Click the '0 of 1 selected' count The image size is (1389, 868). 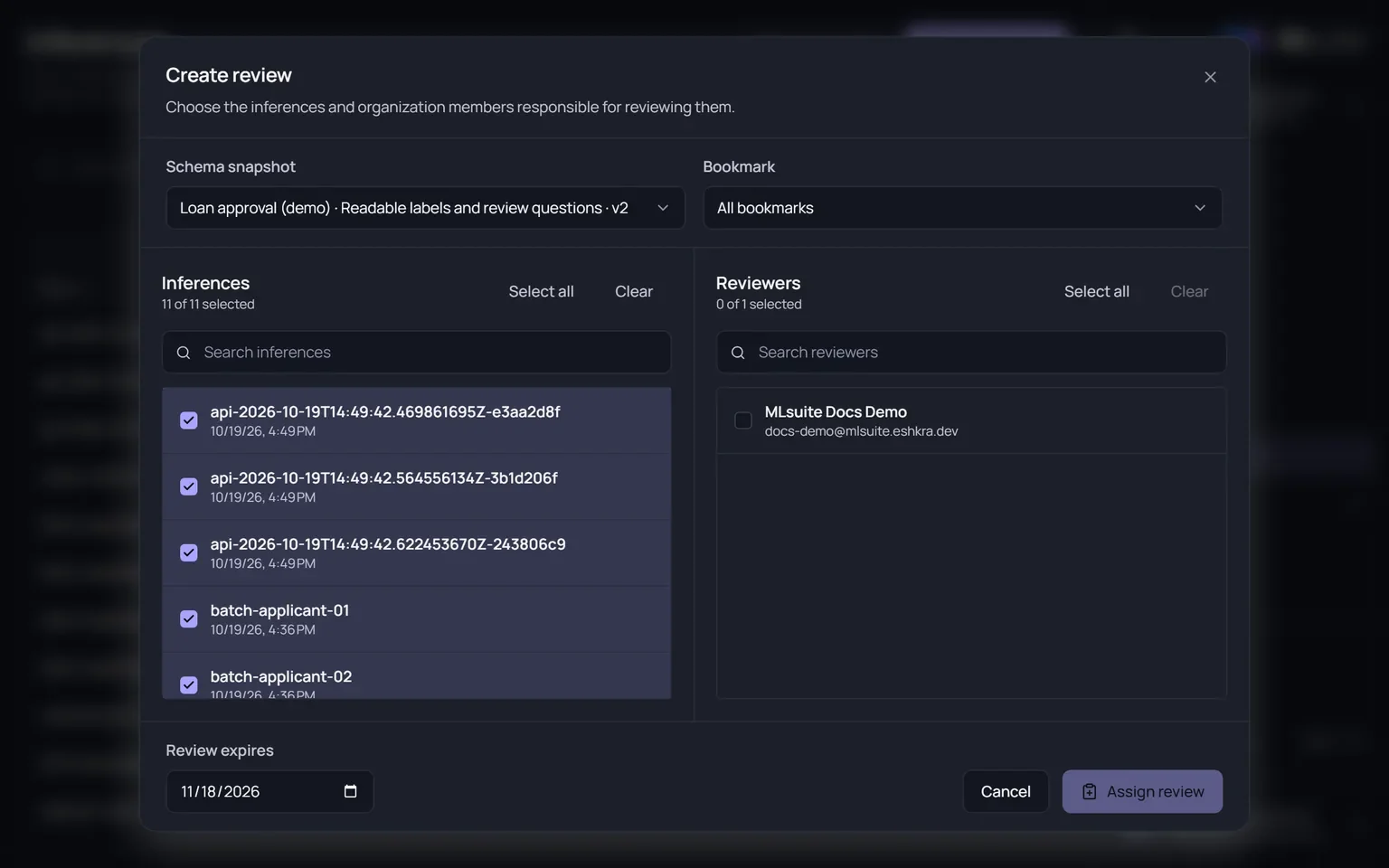(x=759, y=305)
